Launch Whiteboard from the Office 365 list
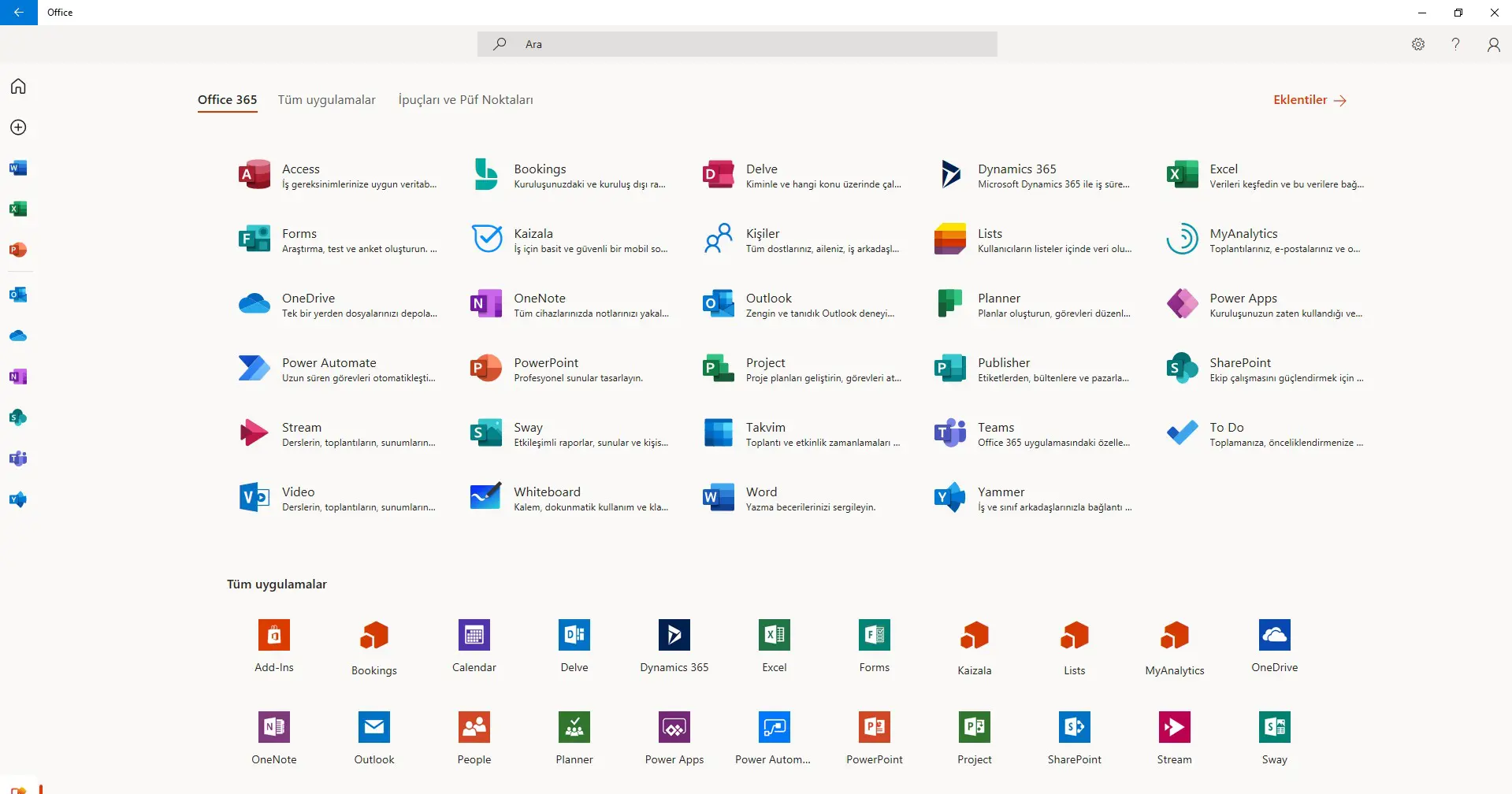 (486, 498)
